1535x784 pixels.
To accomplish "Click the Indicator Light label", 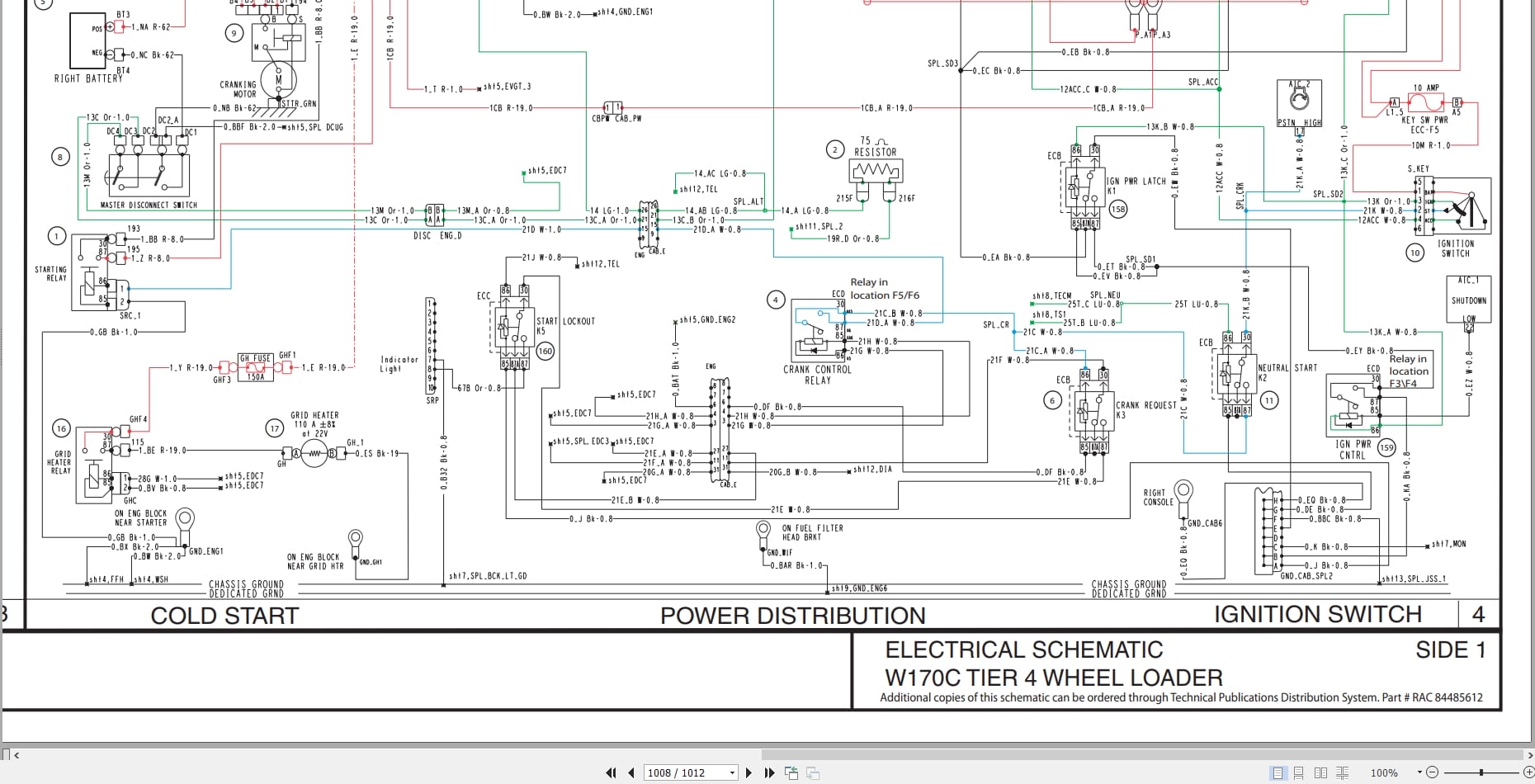I will (399, 364).
